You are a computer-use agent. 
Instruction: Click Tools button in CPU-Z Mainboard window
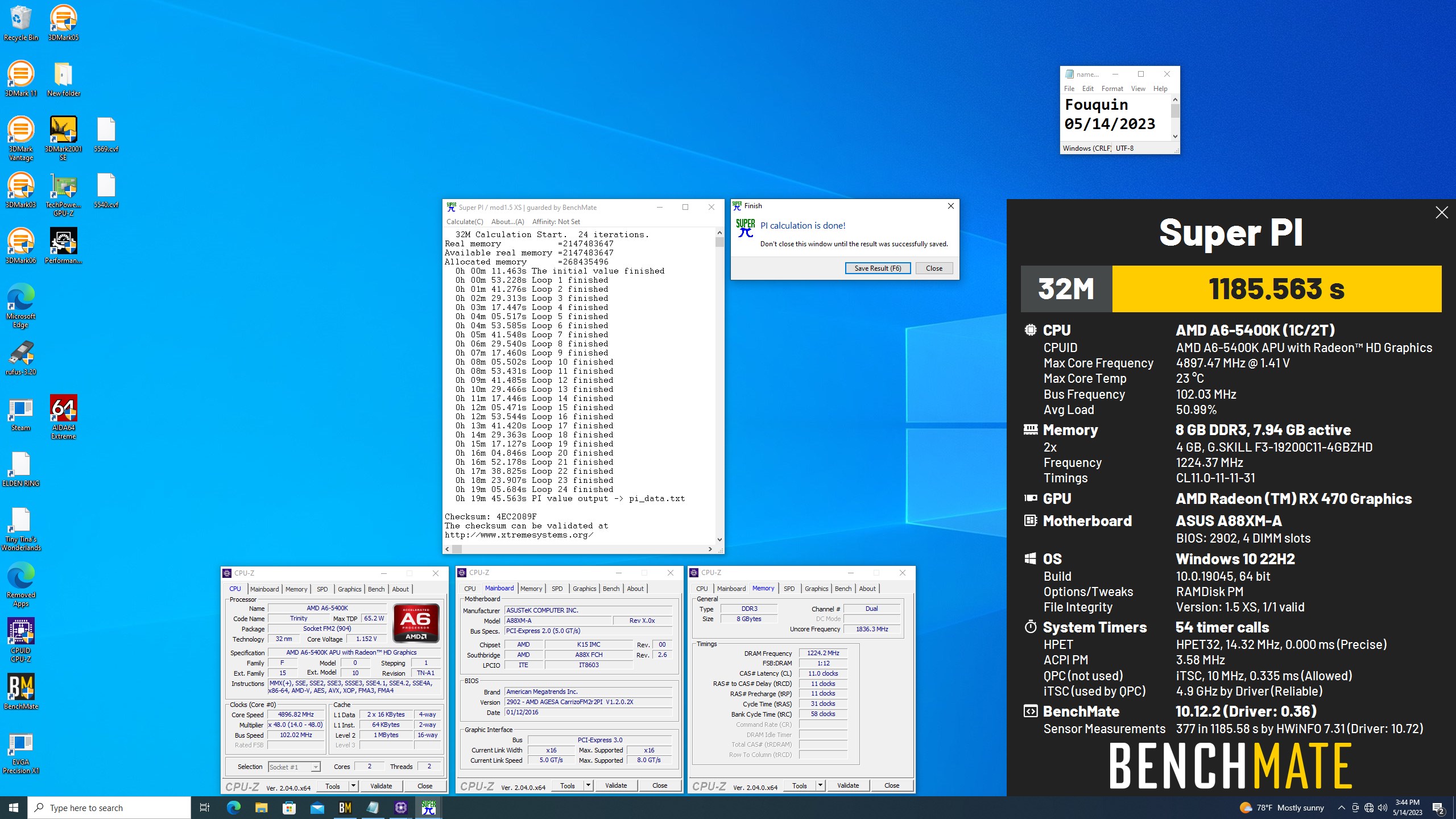tap(568, 785)
